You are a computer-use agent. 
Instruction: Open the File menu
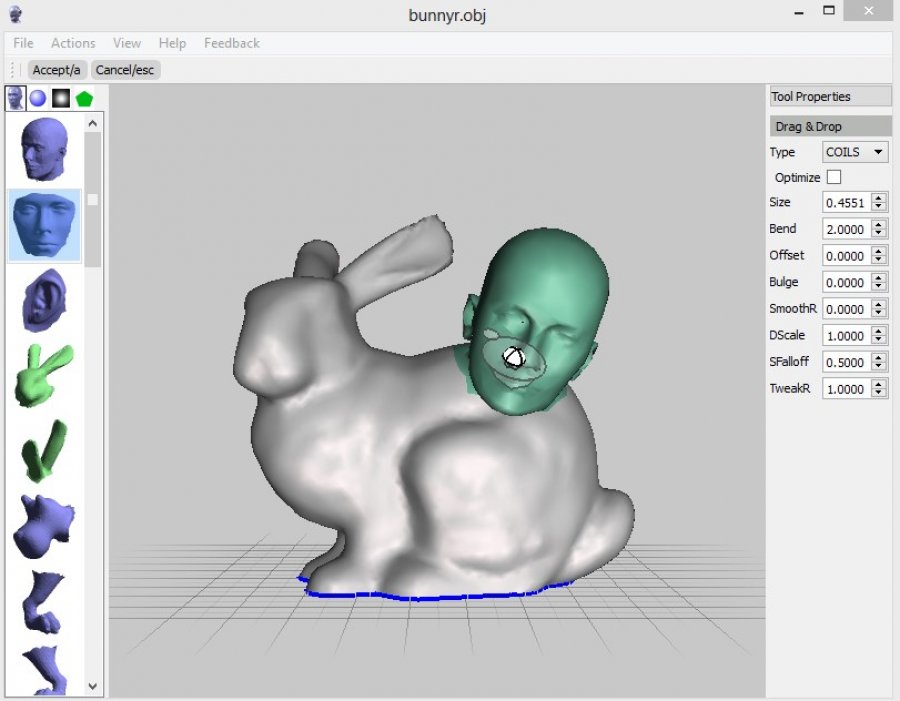(x=23, y=43)
